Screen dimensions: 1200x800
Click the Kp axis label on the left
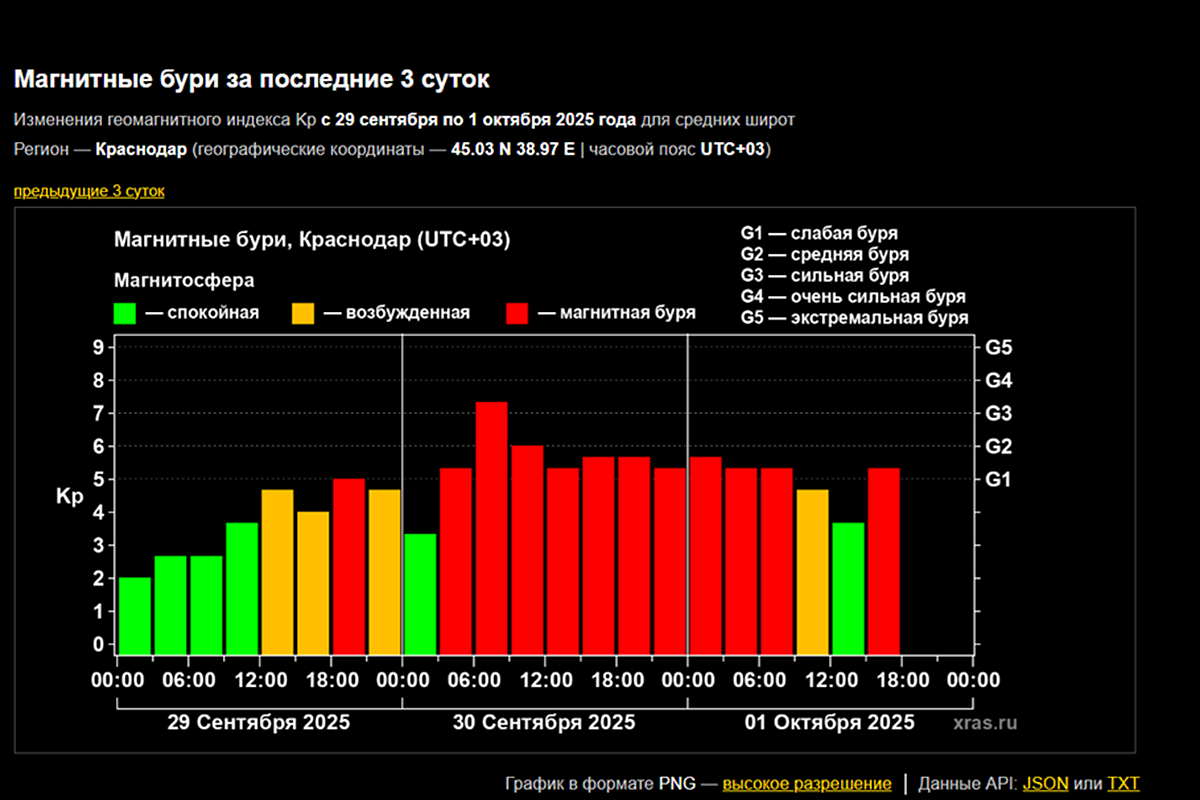click(69, 496)
